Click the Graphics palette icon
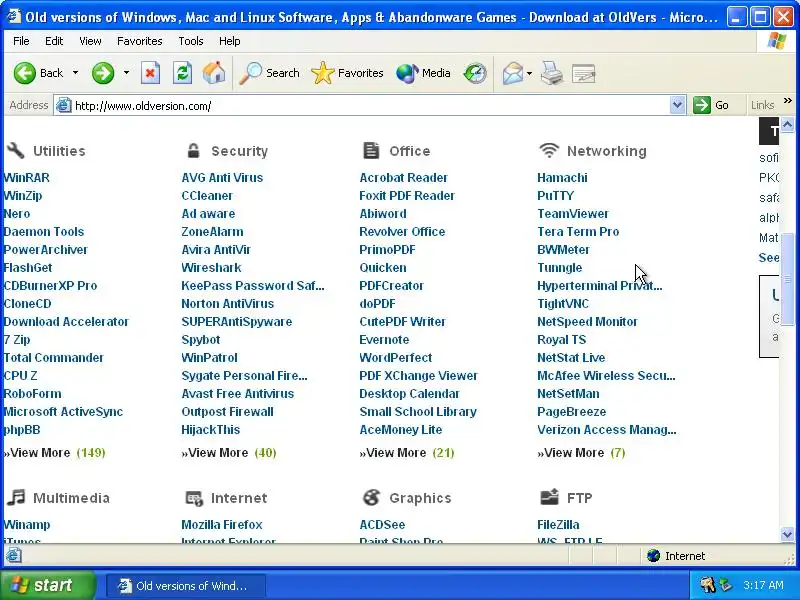This screenshot has width=800, height=600. tap(371, 497)
